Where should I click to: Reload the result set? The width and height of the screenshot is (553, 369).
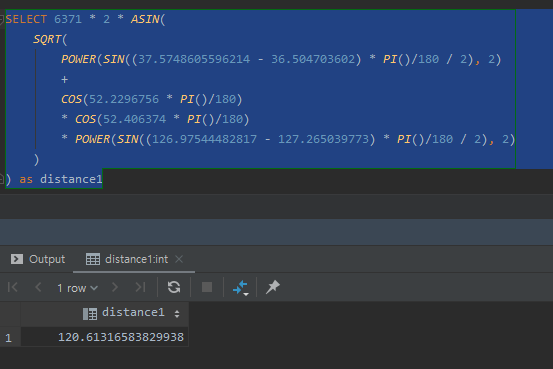click(x=174, y=287)
